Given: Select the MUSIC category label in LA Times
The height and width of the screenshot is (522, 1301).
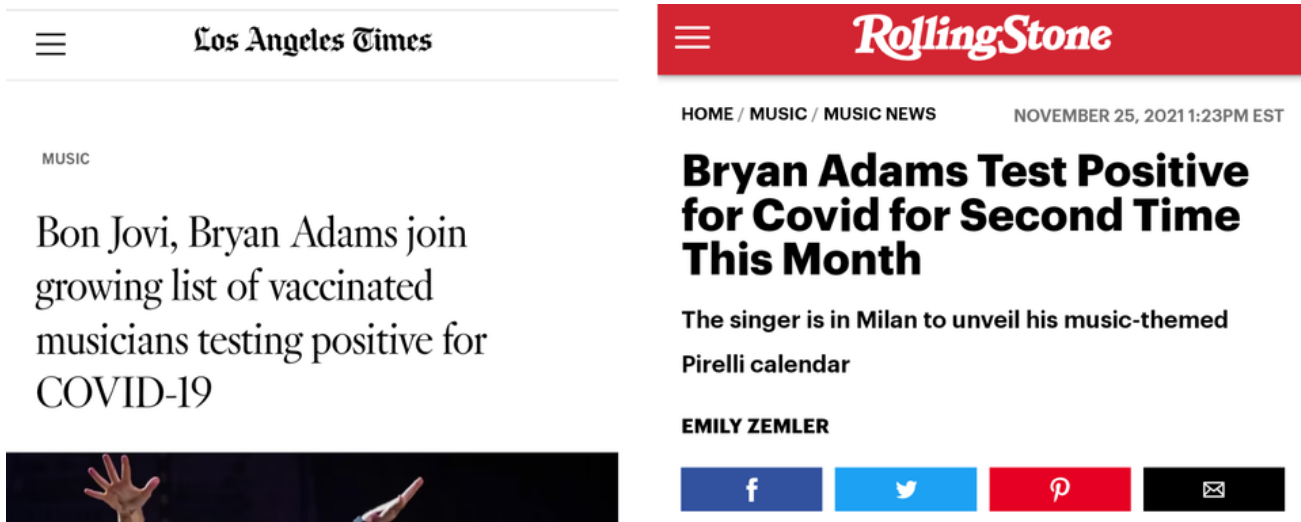Looking at the screenshot, I should click(x=66, y=159).
